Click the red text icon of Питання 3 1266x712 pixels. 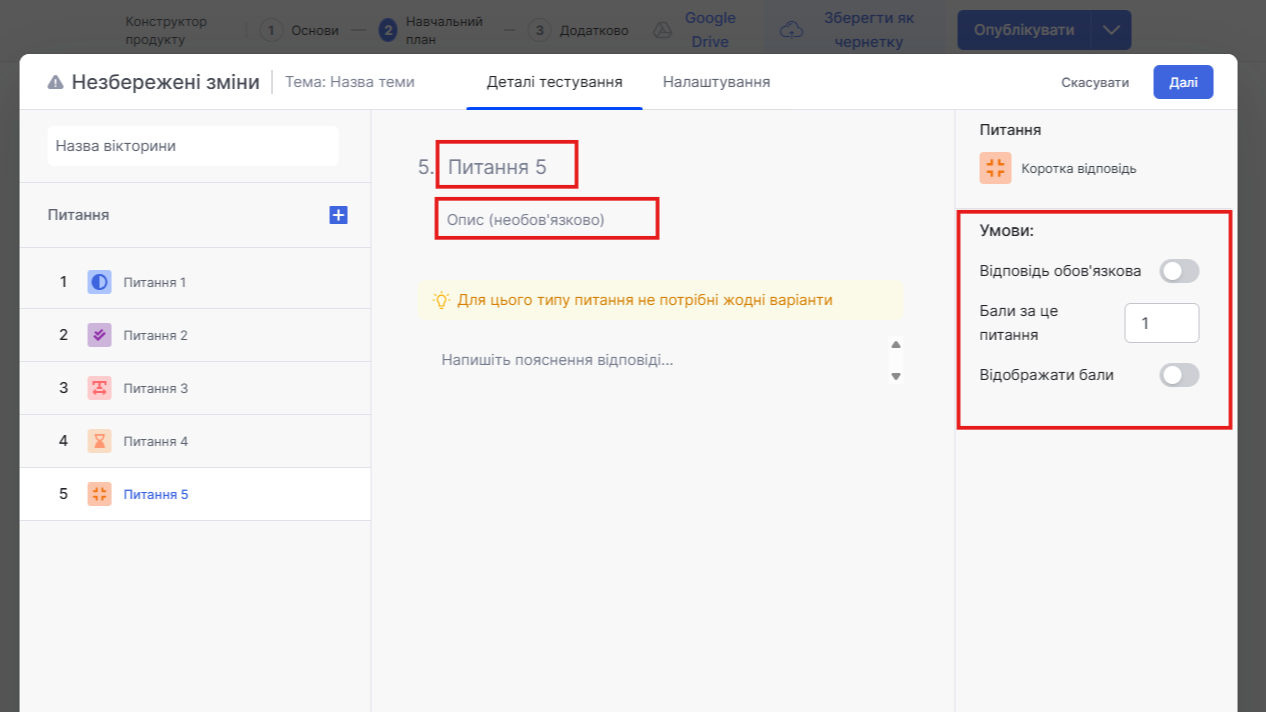point(99,388)
